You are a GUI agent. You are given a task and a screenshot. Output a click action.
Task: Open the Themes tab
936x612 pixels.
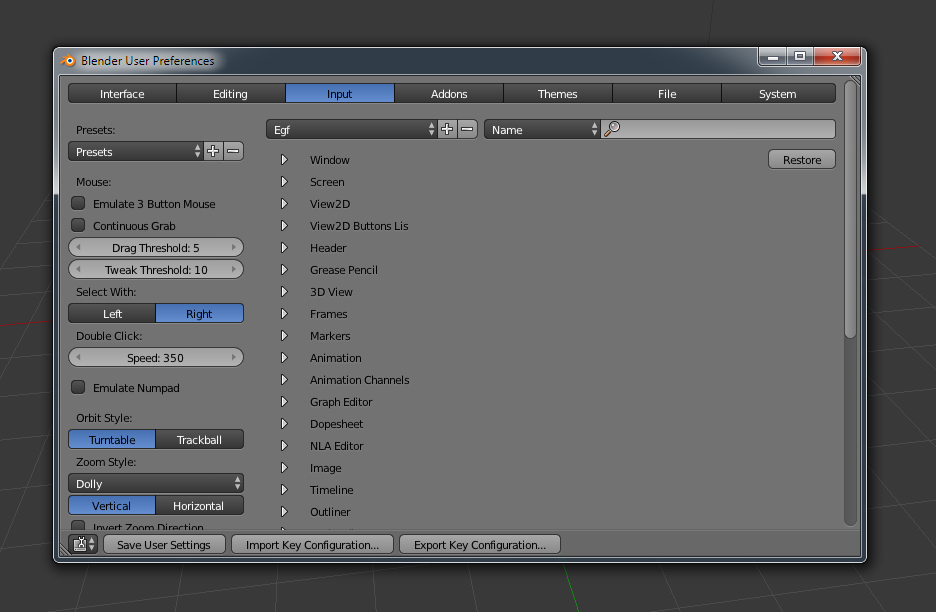558,94
